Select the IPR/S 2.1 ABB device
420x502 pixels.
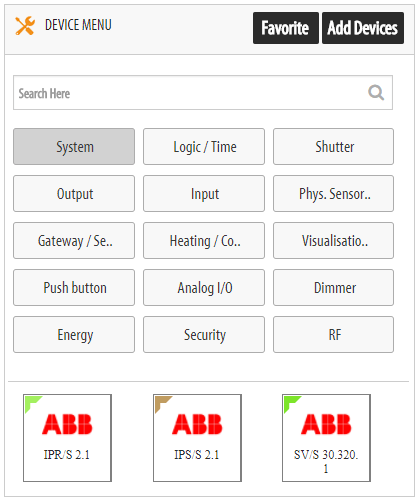(x=67, y=438)
